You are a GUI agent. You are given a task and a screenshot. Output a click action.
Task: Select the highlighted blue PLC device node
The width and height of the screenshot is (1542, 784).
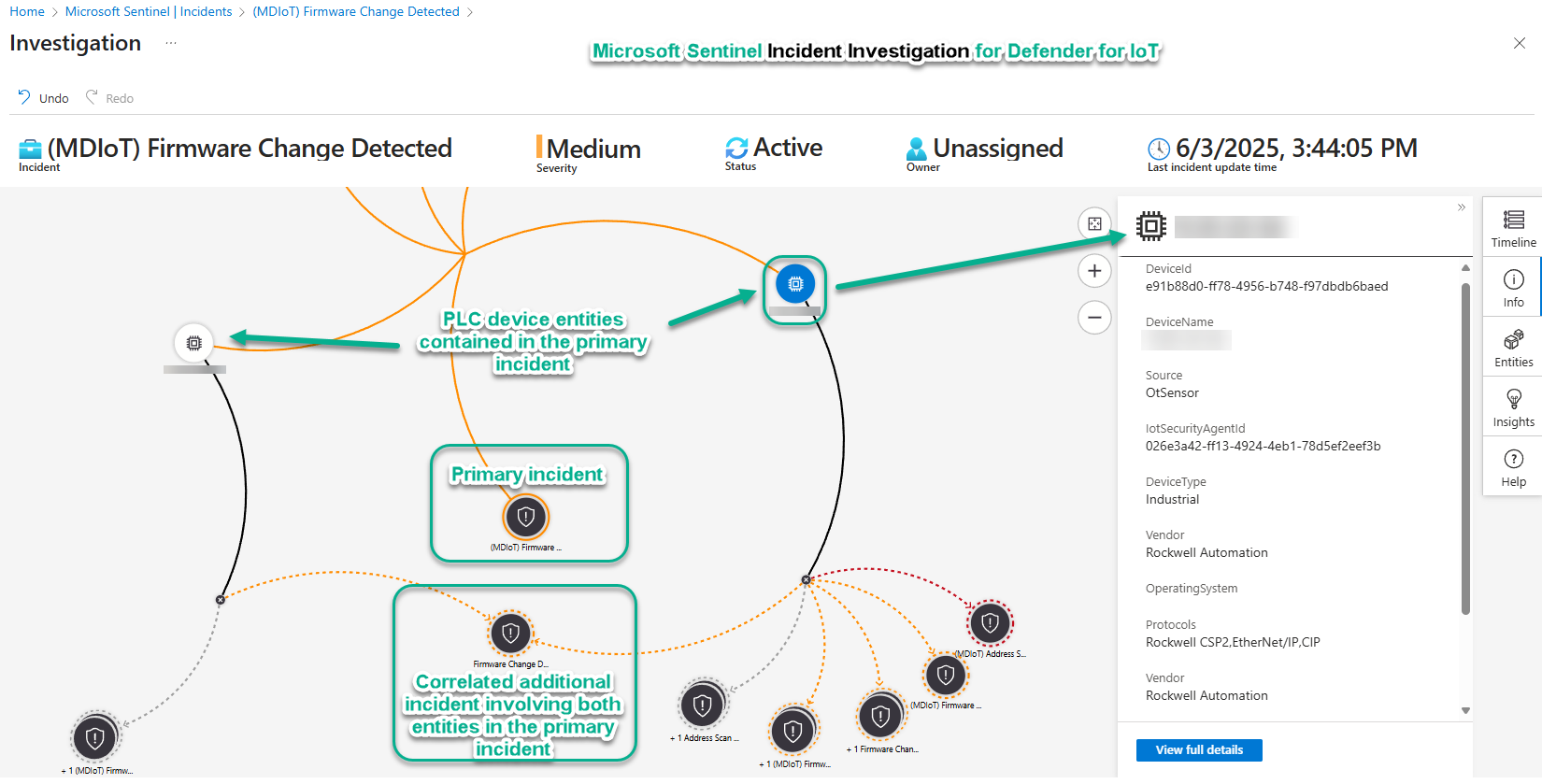point(795,284)
